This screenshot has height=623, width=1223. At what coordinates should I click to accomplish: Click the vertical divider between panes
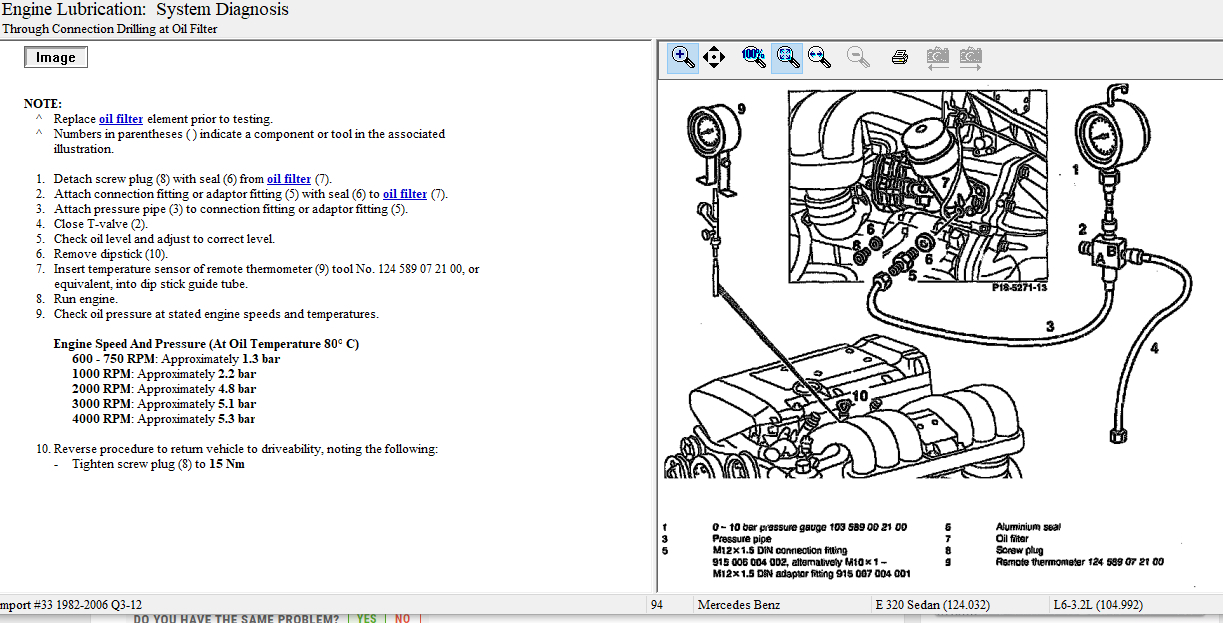655,320
